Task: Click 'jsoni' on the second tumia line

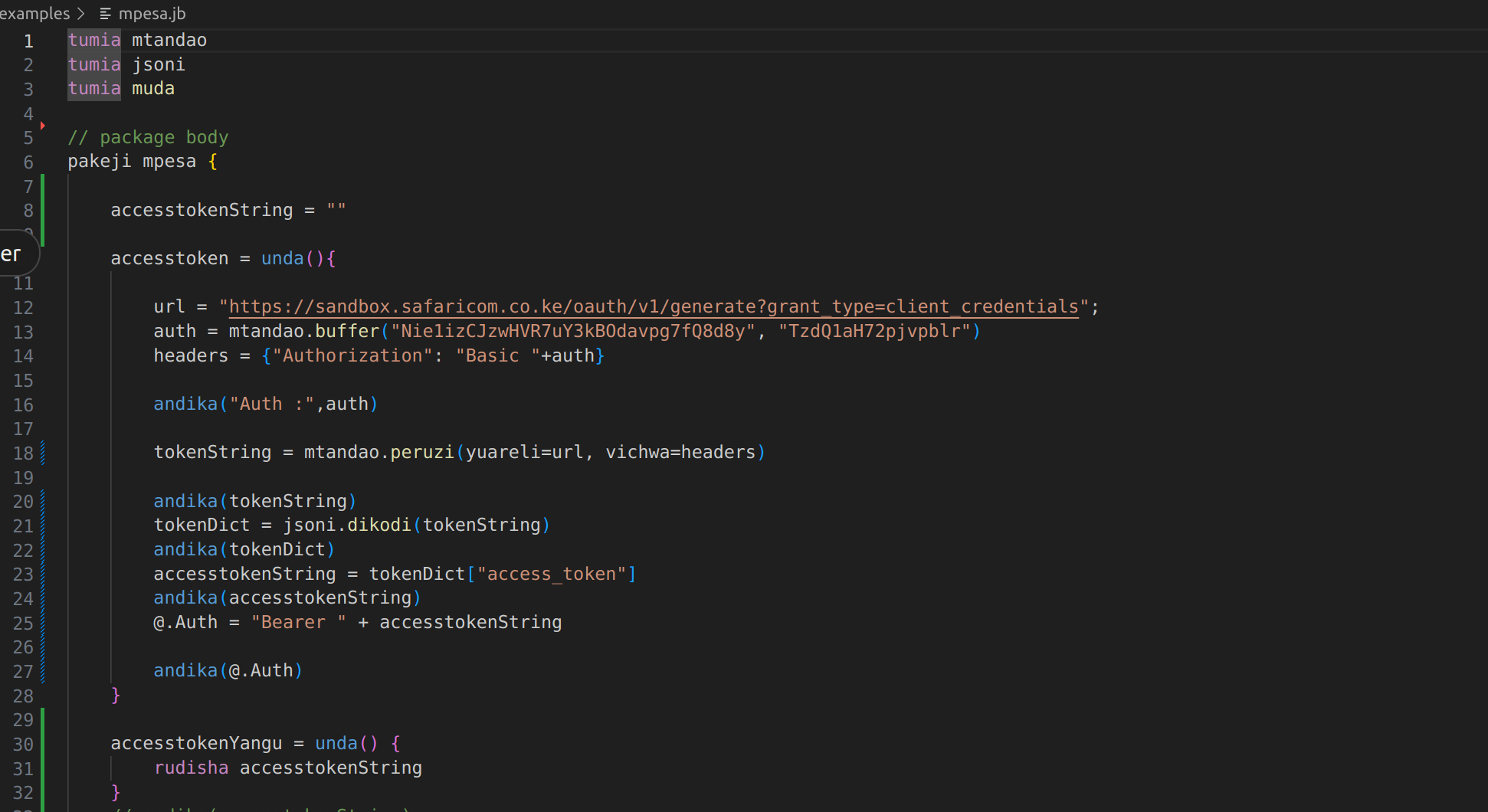Action: point(159,64)
